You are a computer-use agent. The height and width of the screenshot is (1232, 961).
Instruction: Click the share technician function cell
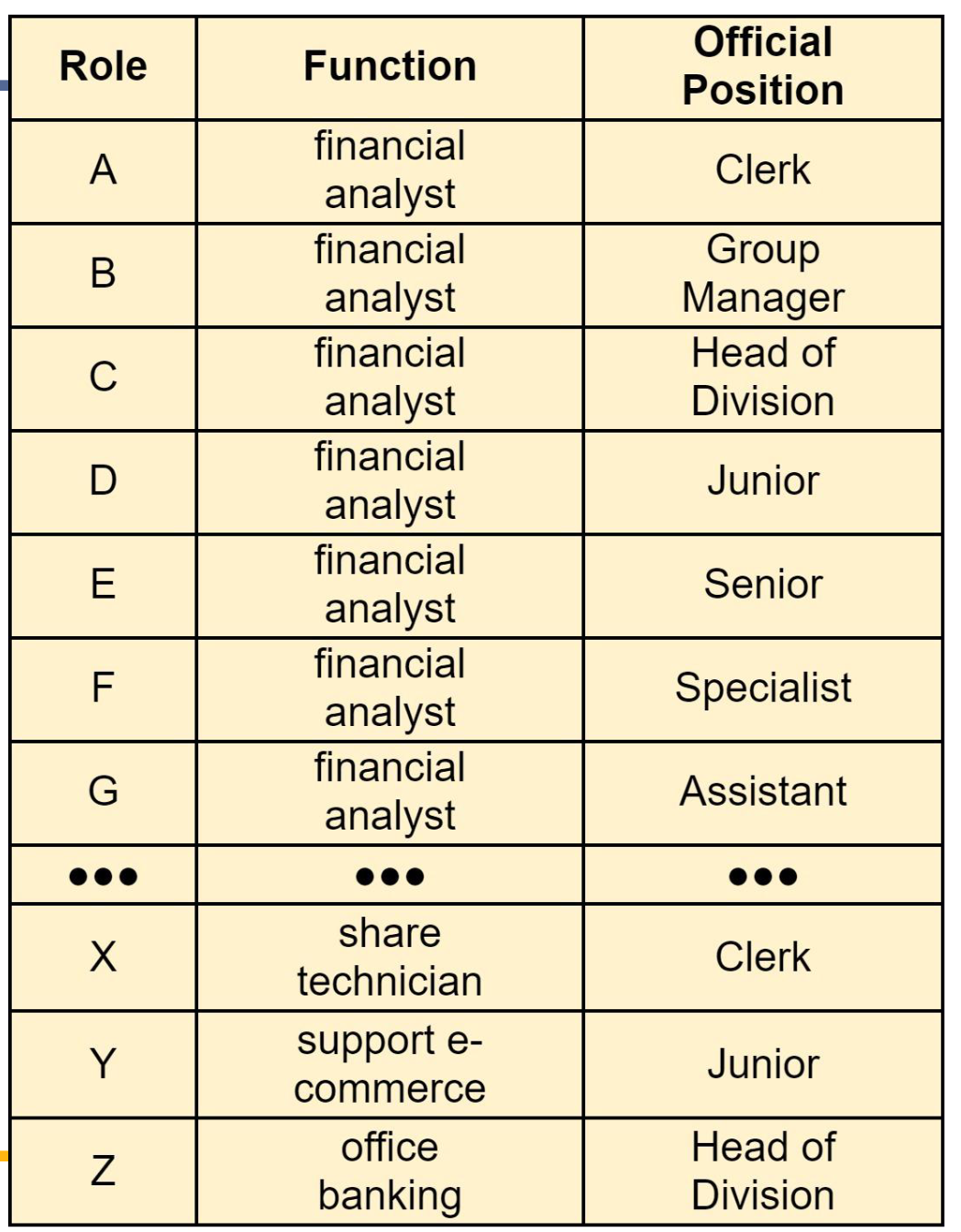390,957
